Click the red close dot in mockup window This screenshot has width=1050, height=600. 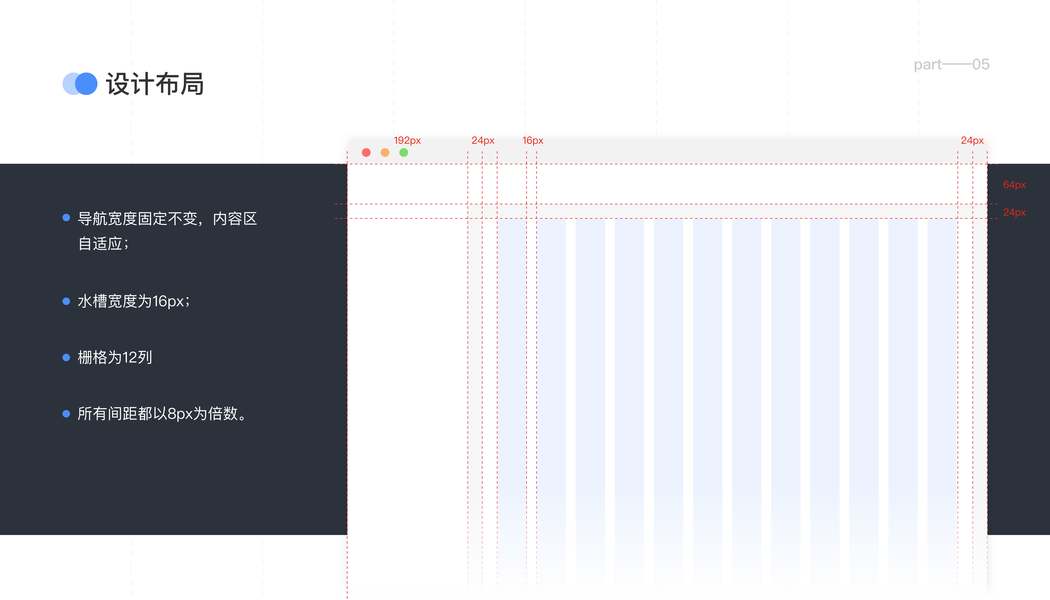[x=366, y=153]
